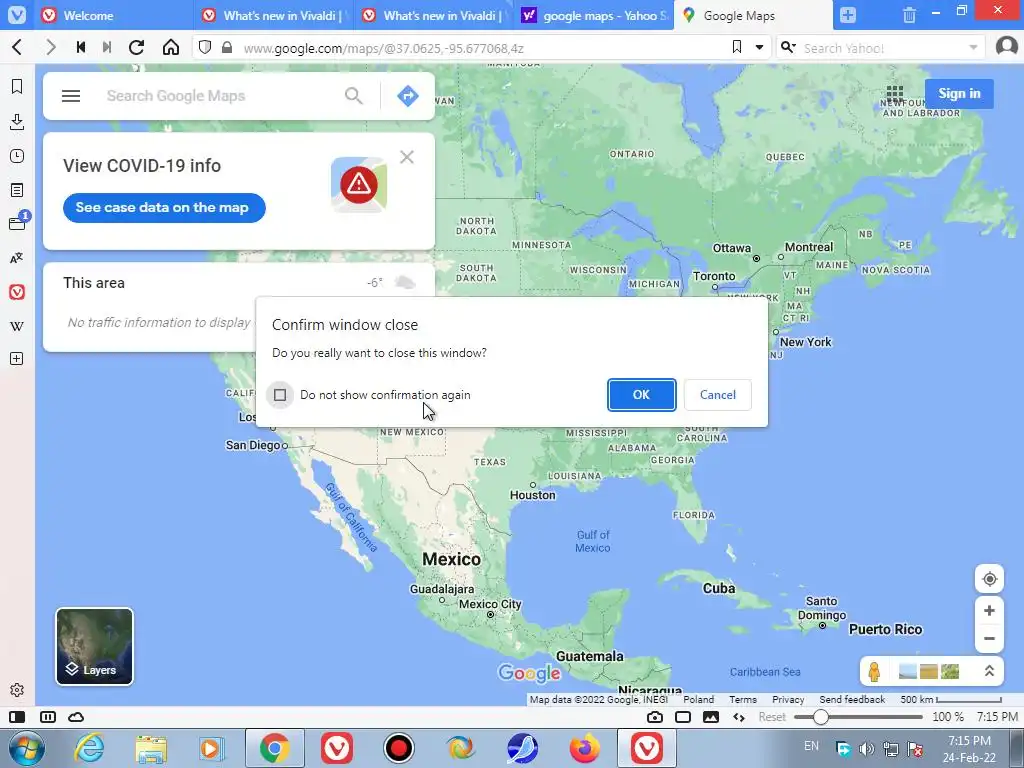Select the Pegman Street View icon
1024x768 pixels.
[874, 671]
